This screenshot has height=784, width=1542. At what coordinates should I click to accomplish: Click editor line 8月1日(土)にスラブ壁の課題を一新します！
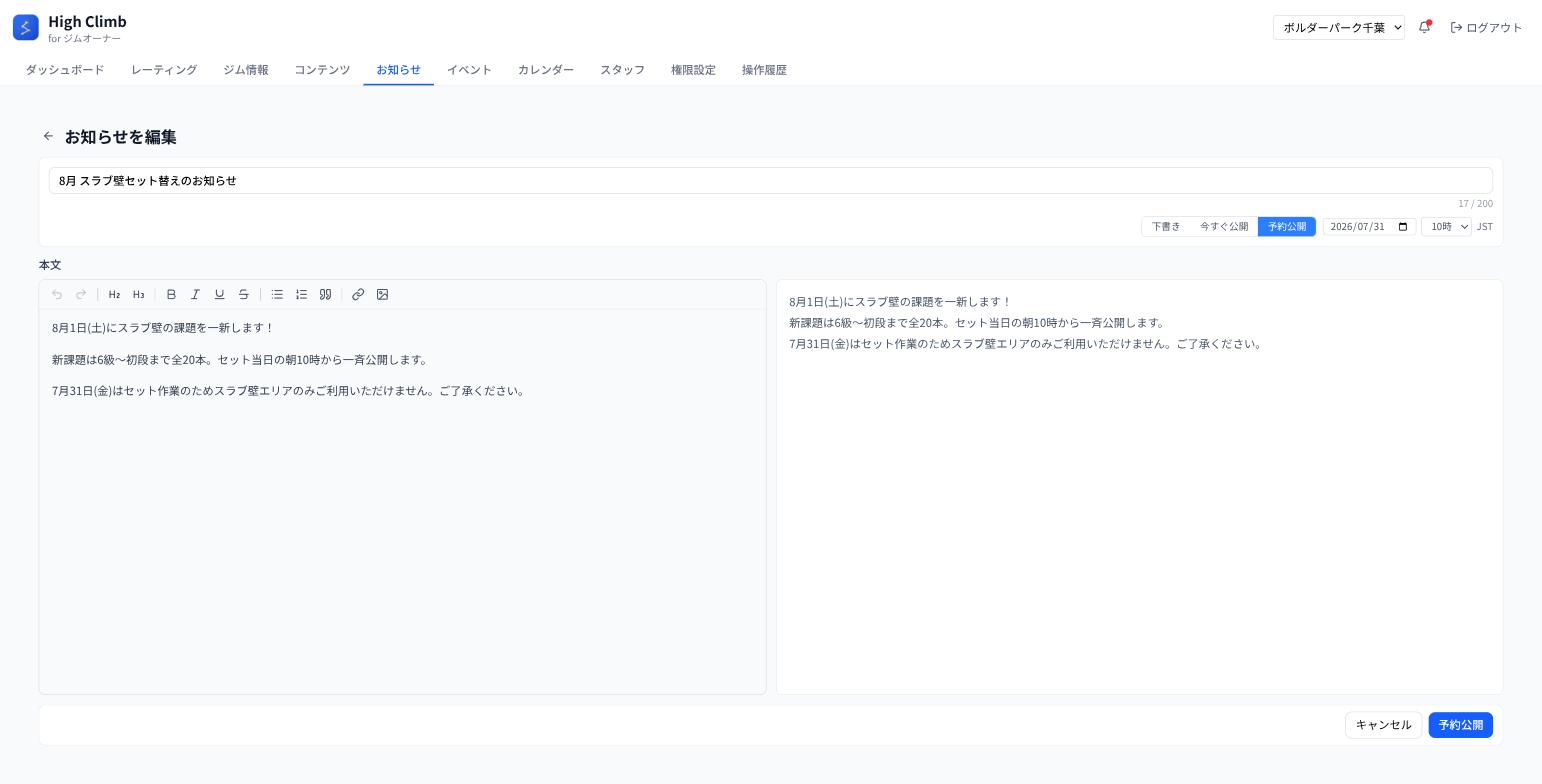pos(163,328)
